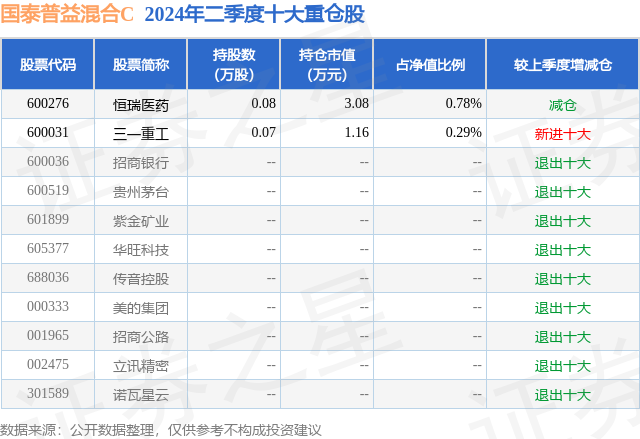Image resolution: width=640 pixels, height=439 pixels.
Task: Select stock name 传音控股
Action: 141,279
